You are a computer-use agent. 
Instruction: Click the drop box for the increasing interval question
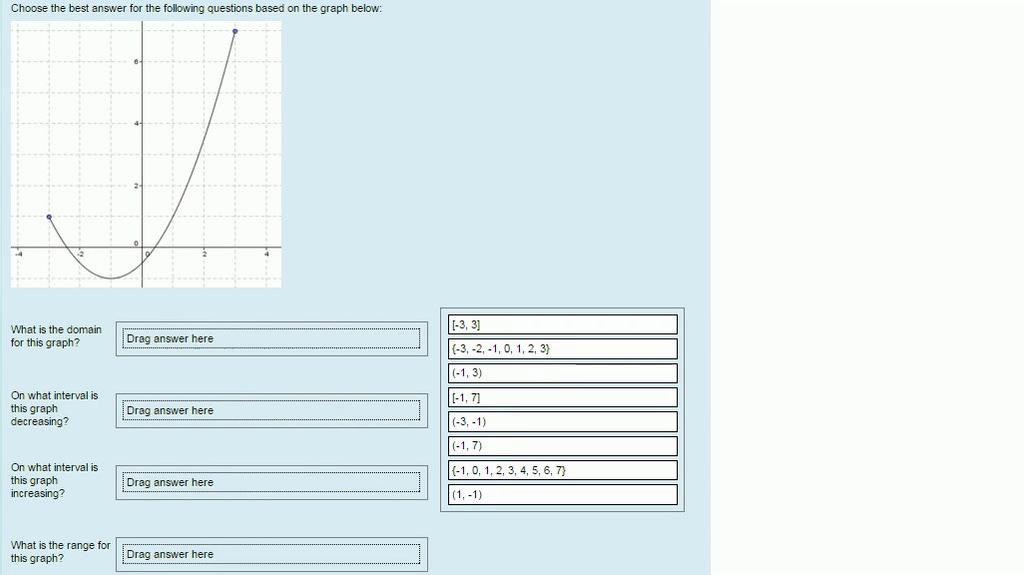tap(271, 483)
